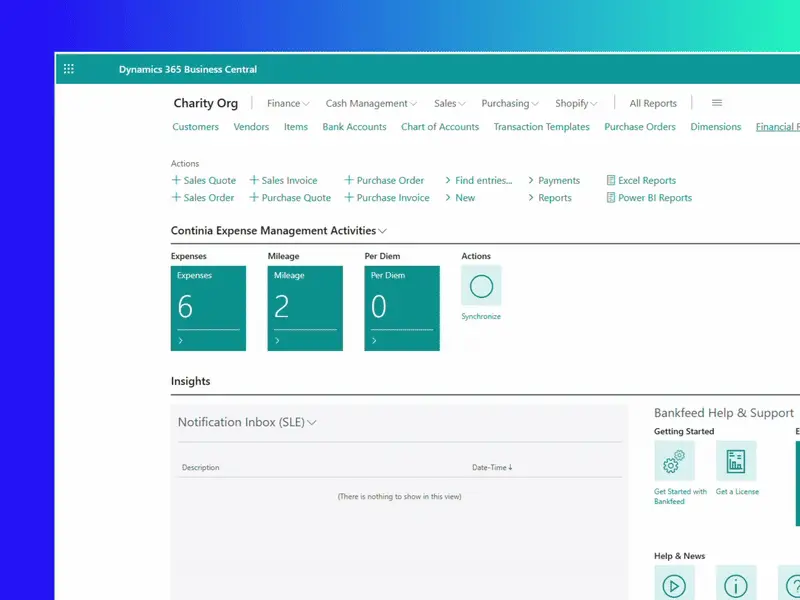Image resolution: width=800 pixels, height=600 pixels.
Task: Open the Help & News play video icon
Action: point(674,583)
